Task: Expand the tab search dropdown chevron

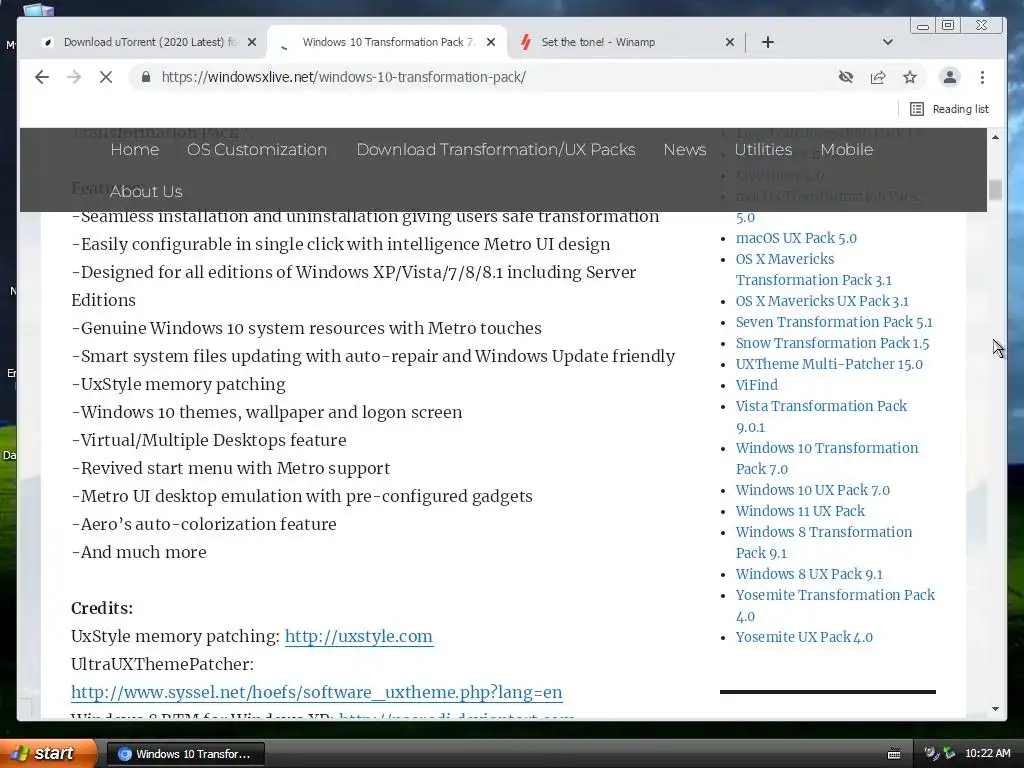Action: pyautogui.click(x=888, y=42)
